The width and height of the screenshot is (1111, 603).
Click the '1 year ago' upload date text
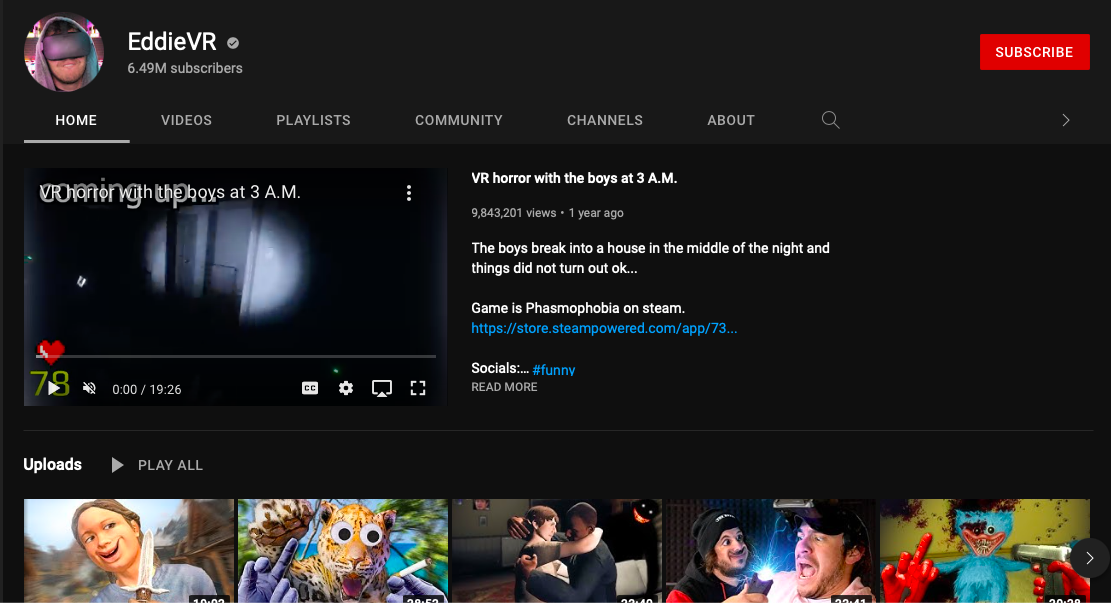596,213
